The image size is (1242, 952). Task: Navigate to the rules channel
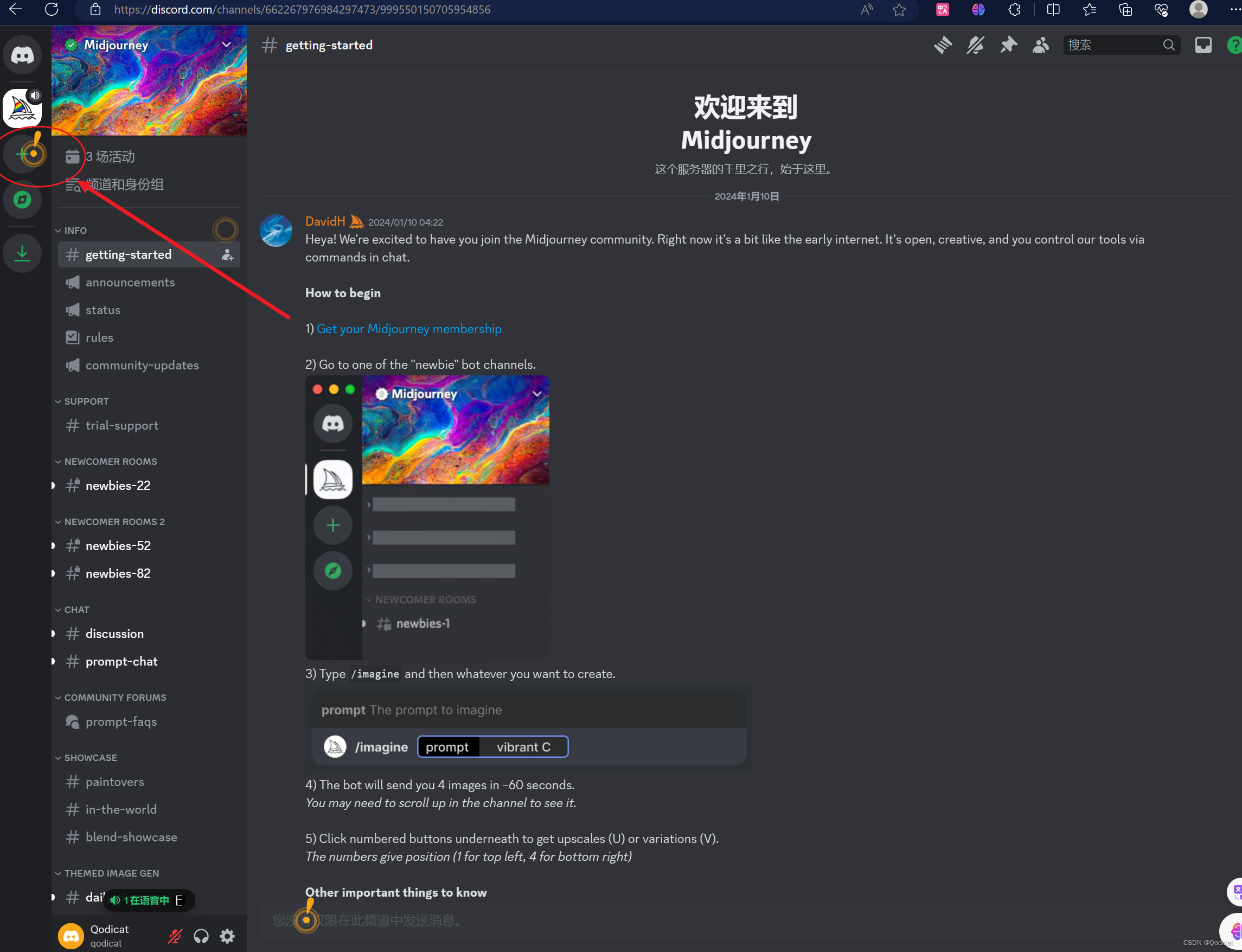pos(99,337)
